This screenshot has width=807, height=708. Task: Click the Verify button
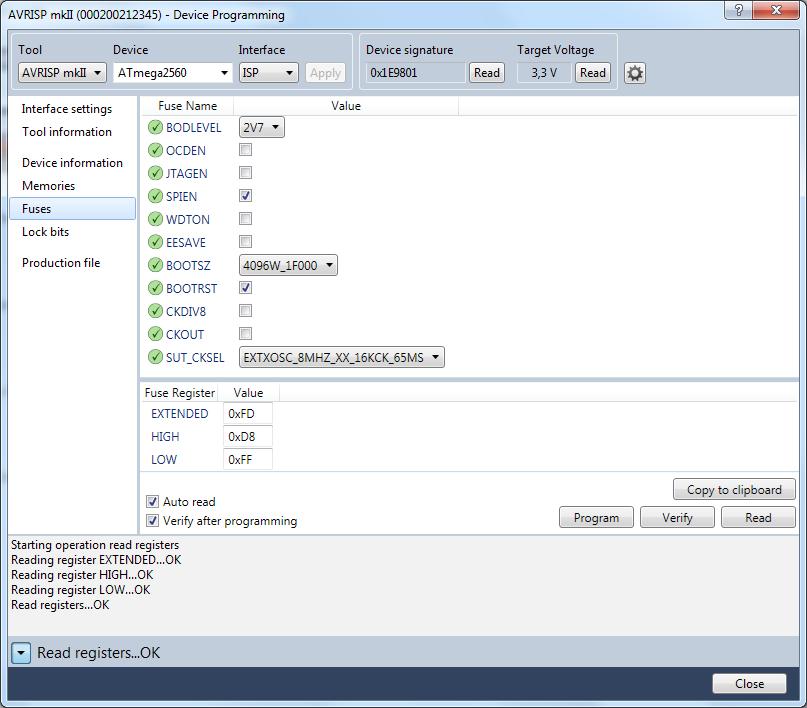(x=677, y=518)
